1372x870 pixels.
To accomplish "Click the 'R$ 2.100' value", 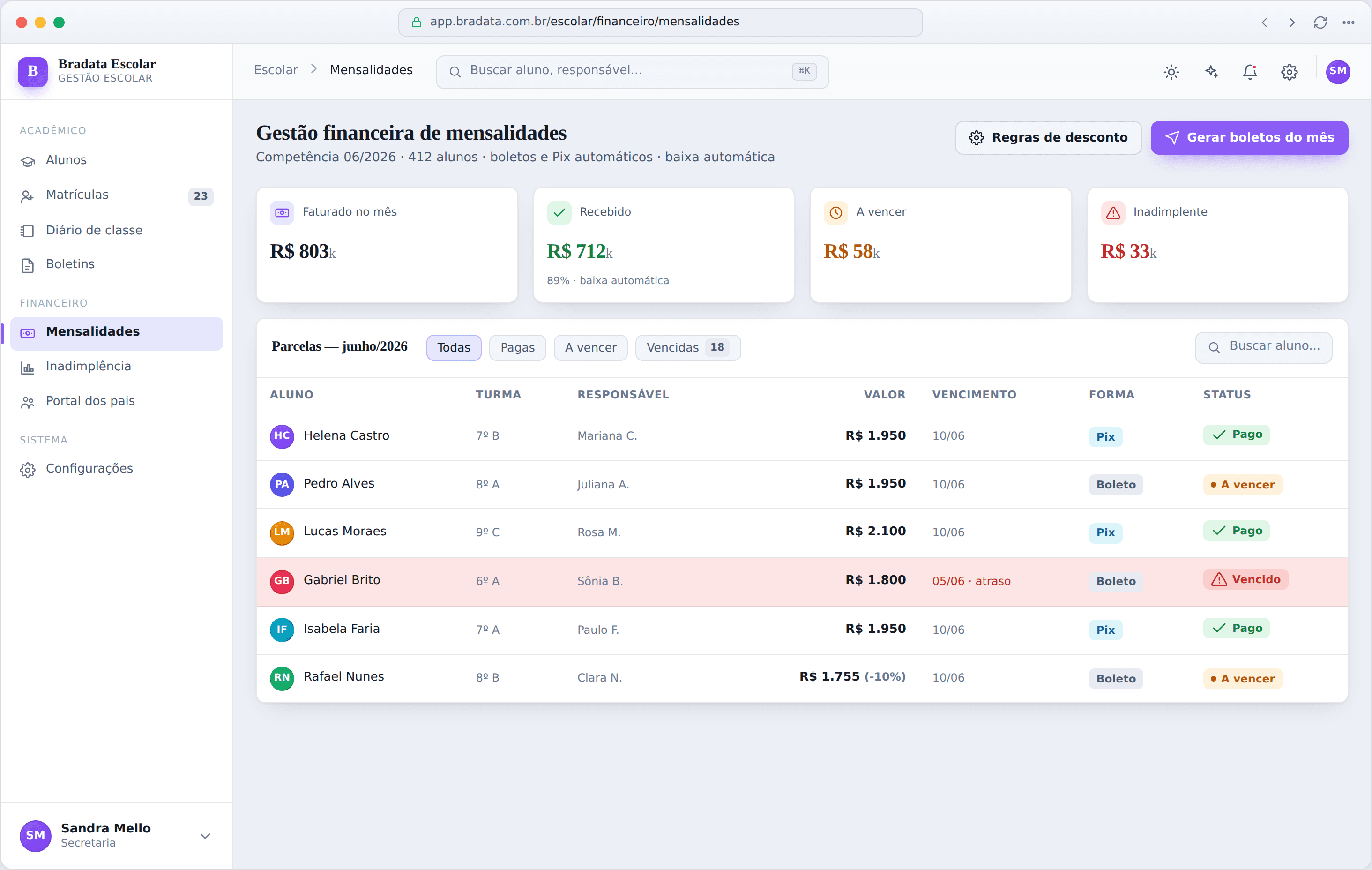I will pos(875,532).
